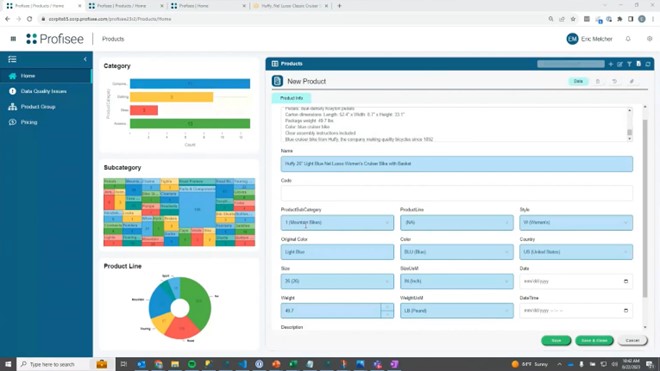Image resolution: width=660 pixels, height=371 pixels.
Task: Click the attachment icon on the form toolbar
Action: [632, 81]
